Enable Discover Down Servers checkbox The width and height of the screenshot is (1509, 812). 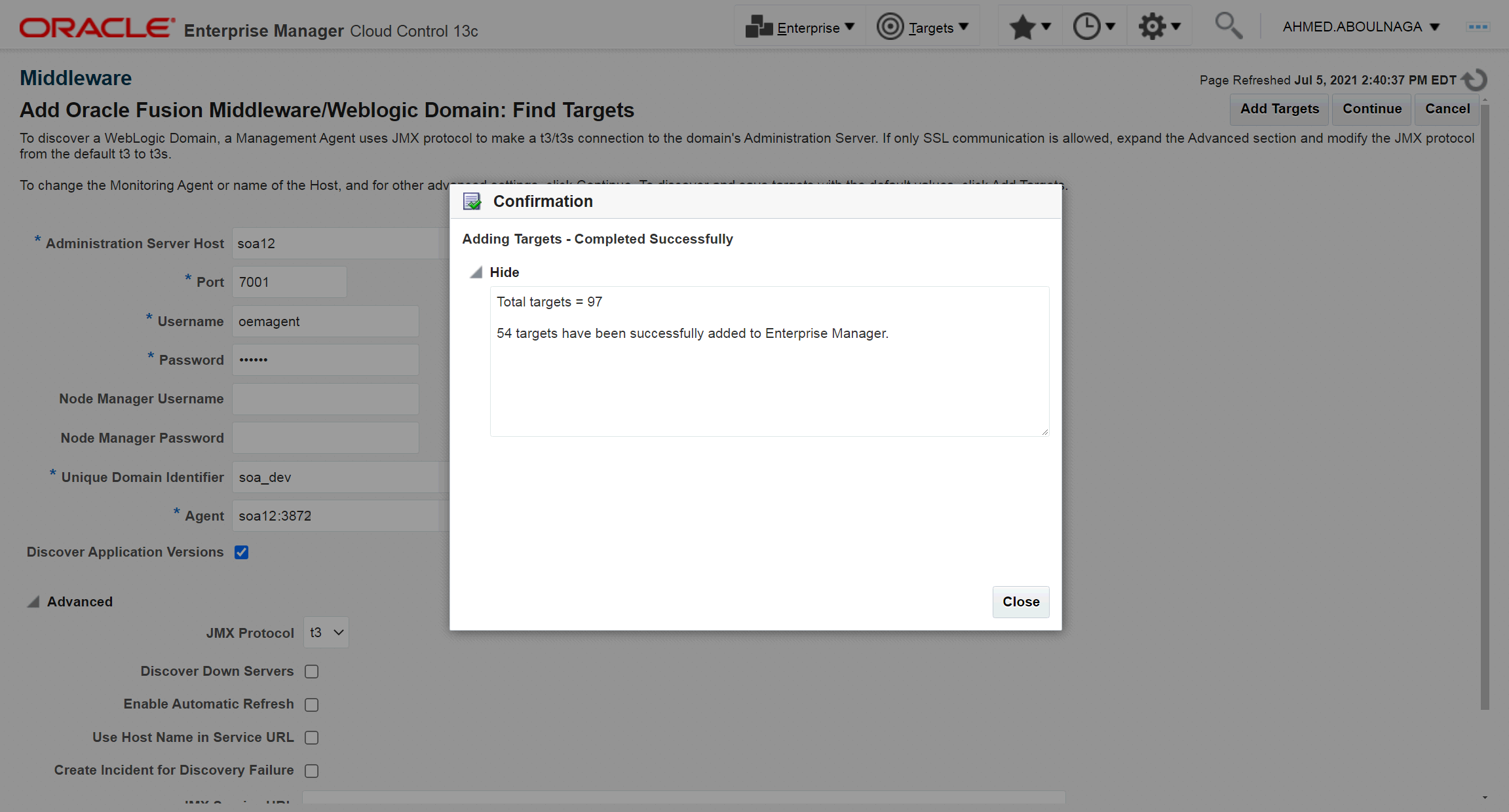312,672
